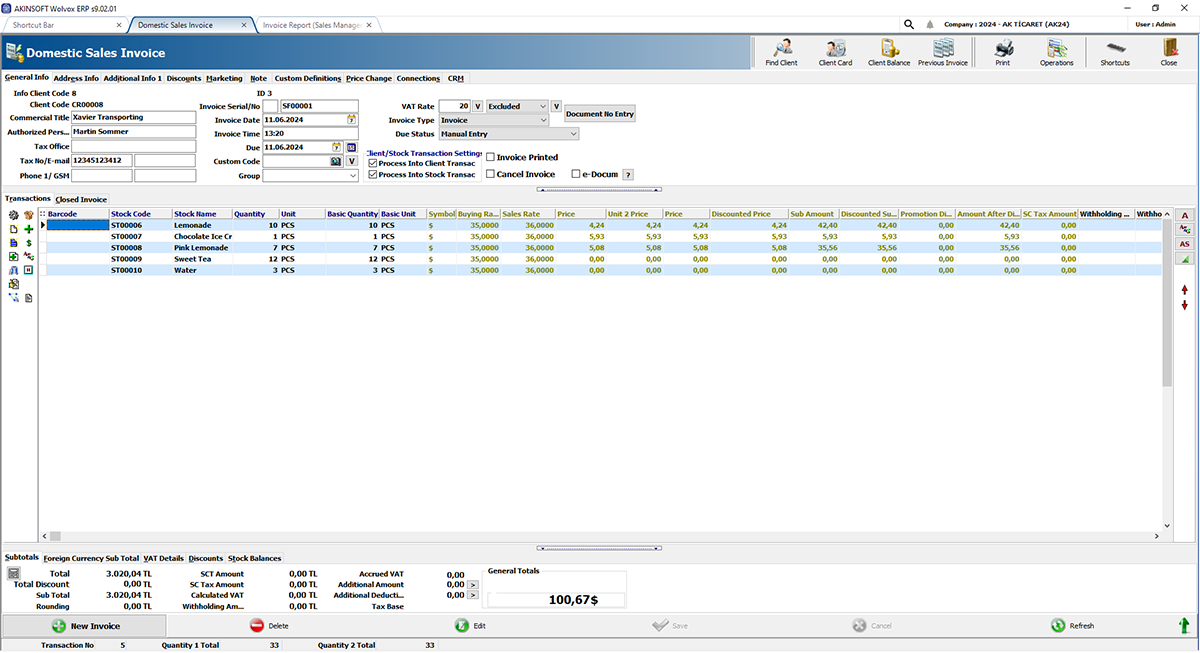
Task: Open the Invoice Type dropdown
Action: [x=495, y=120]
